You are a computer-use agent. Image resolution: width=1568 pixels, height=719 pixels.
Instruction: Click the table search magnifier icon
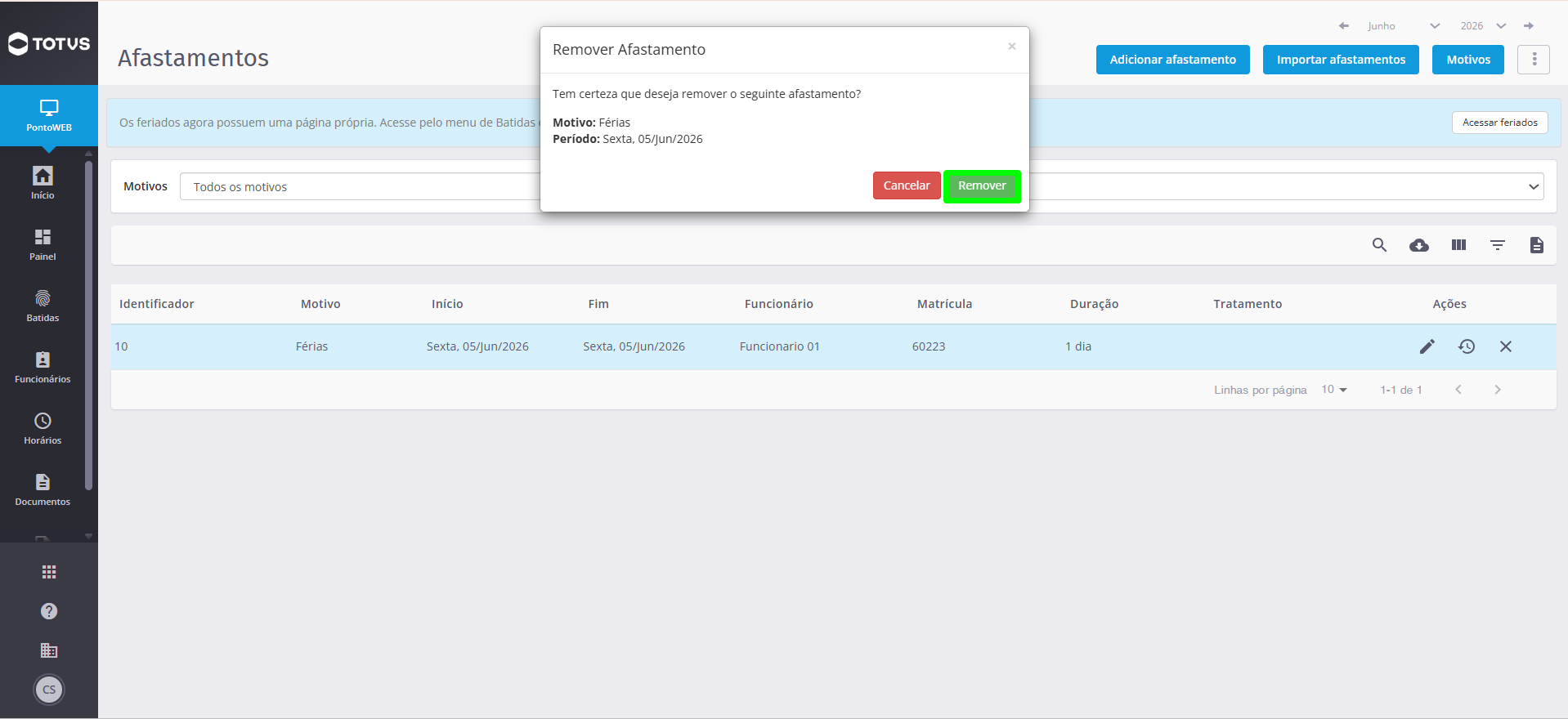[x=1379, y=245]
